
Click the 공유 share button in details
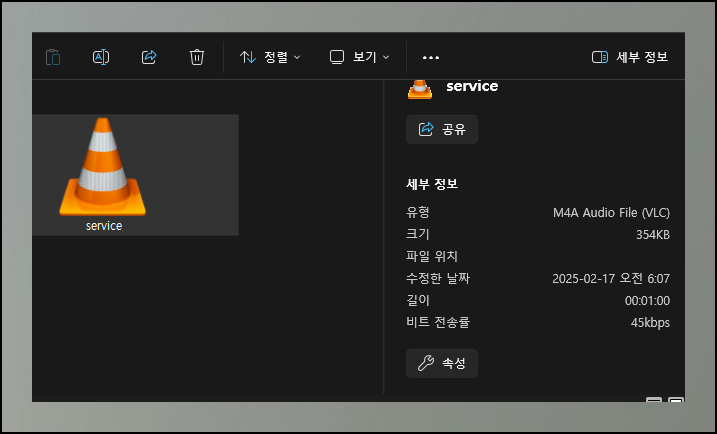(442, 129)
